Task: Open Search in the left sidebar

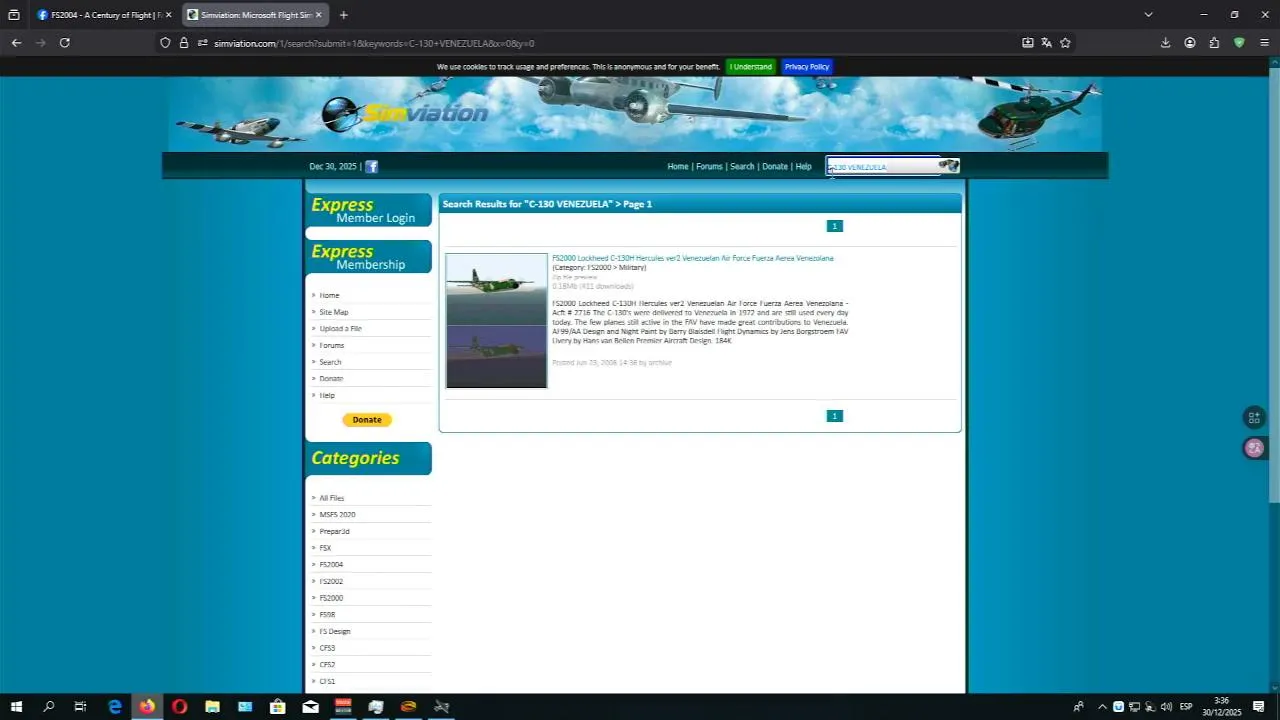Action: coord(330,362)
